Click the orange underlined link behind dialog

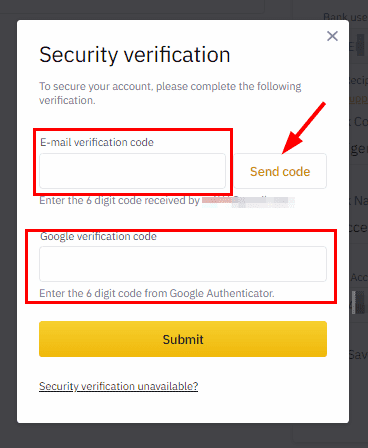click(358, 99)
